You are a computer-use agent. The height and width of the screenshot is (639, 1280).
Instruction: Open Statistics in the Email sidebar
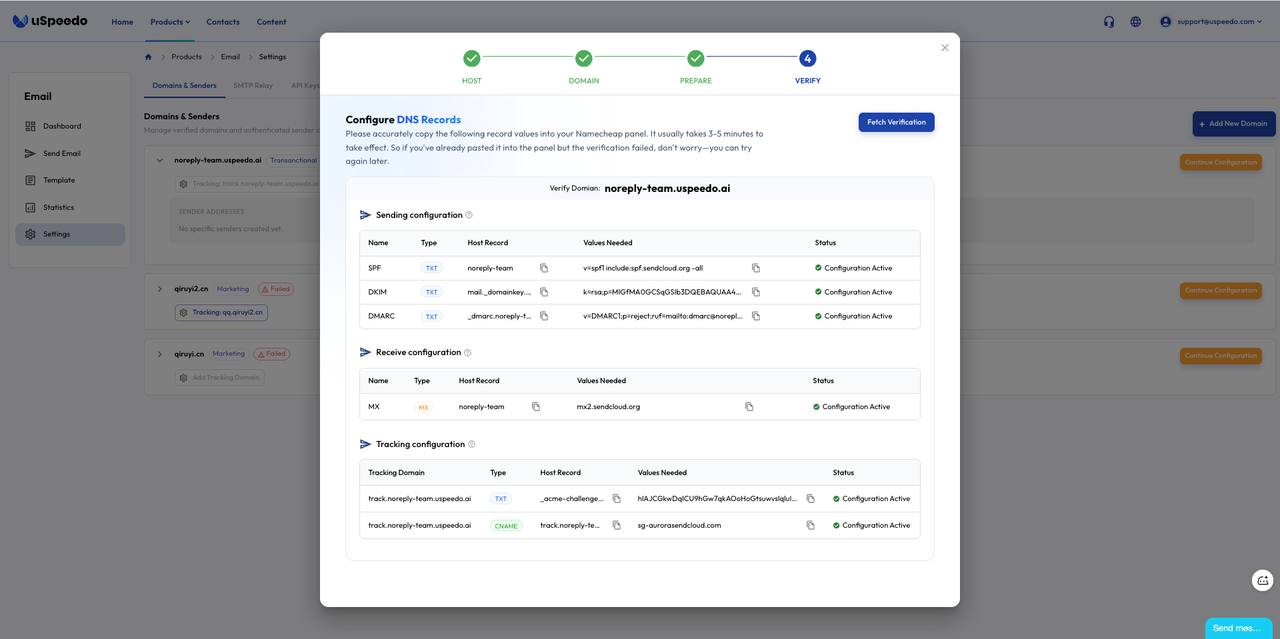click(x=58, y=207)
